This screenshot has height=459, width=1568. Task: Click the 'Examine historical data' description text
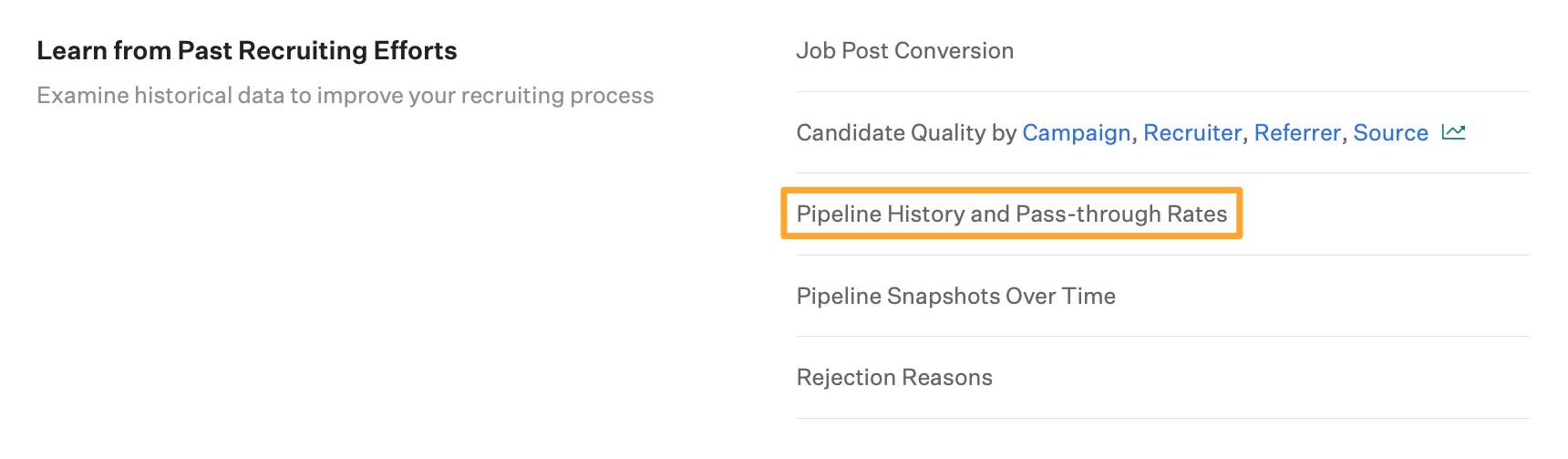346,95
